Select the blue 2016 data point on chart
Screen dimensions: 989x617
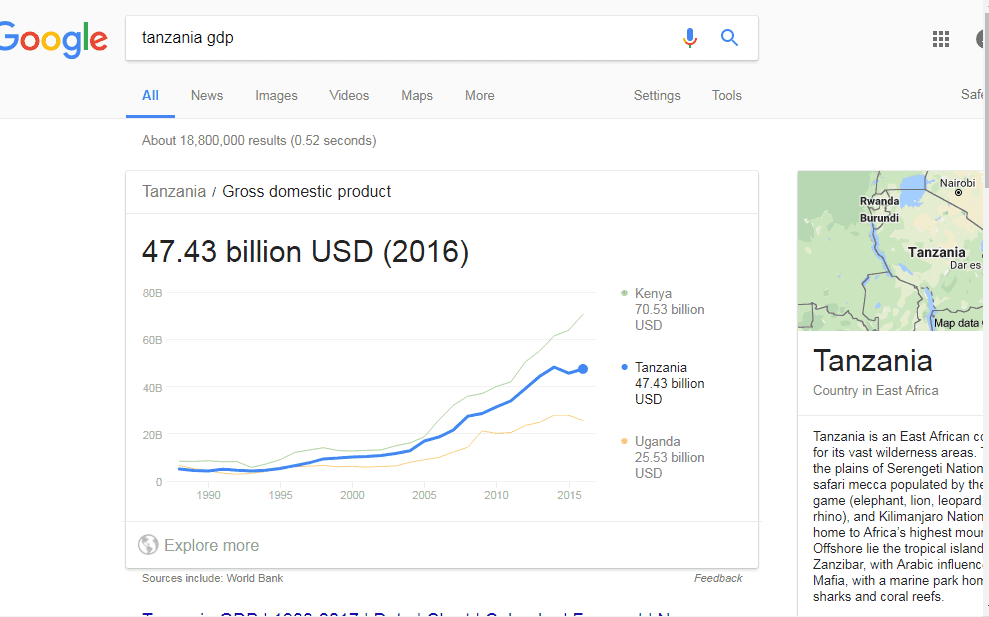click(583, 369)
